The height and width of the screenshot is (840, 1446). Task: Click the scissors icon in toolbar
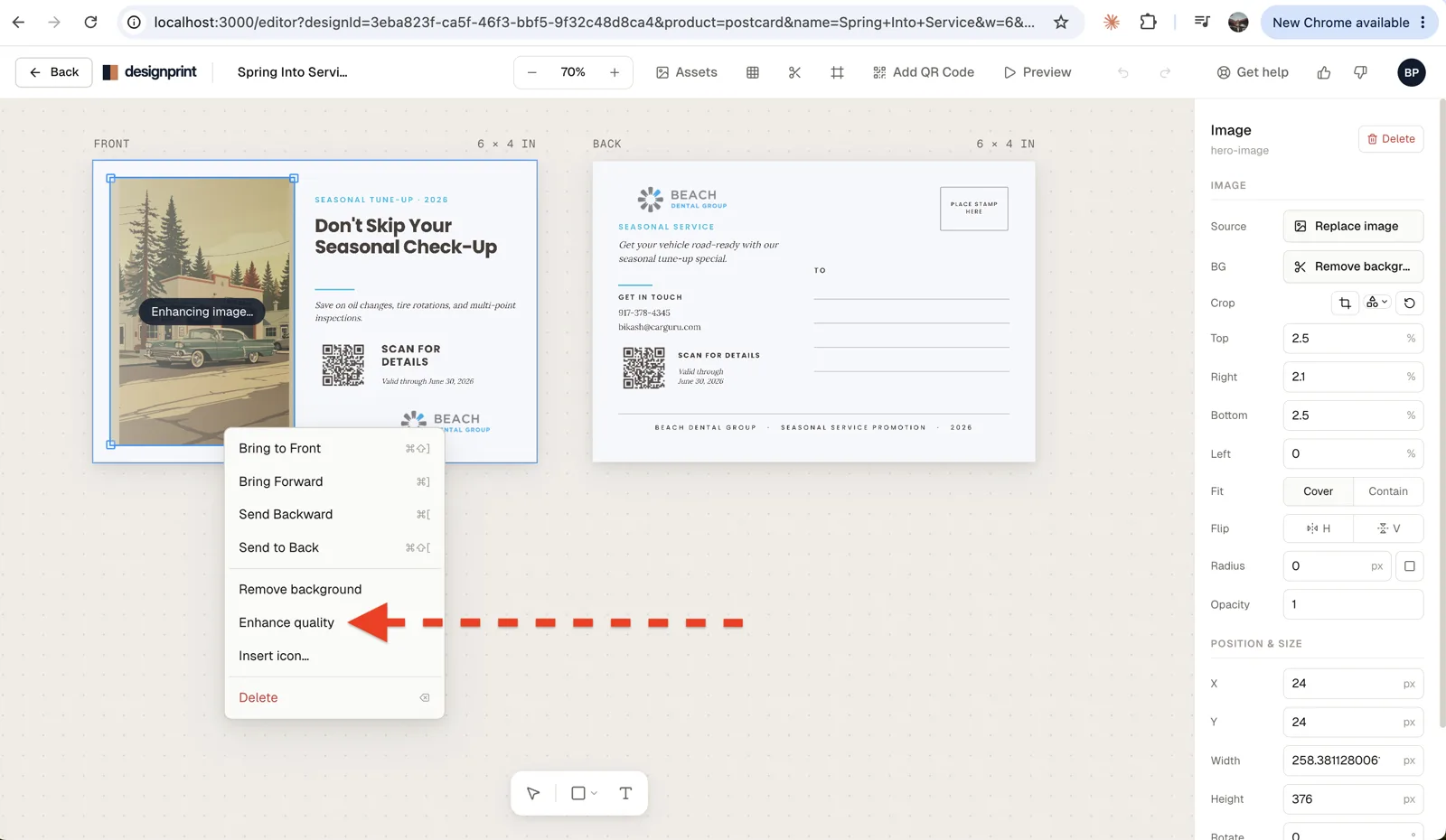pos(794,72)
